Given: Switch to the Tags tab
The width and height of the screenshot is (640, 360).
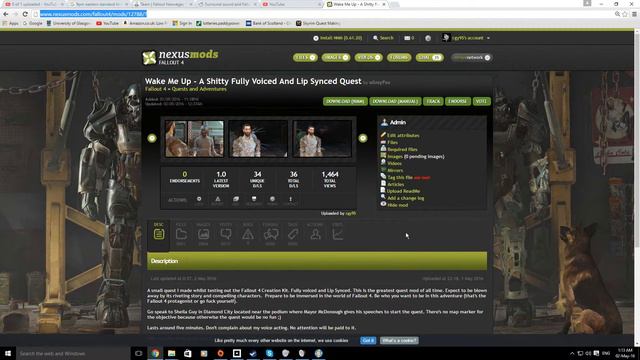Looking at the screenshot, I should (293, 234).
